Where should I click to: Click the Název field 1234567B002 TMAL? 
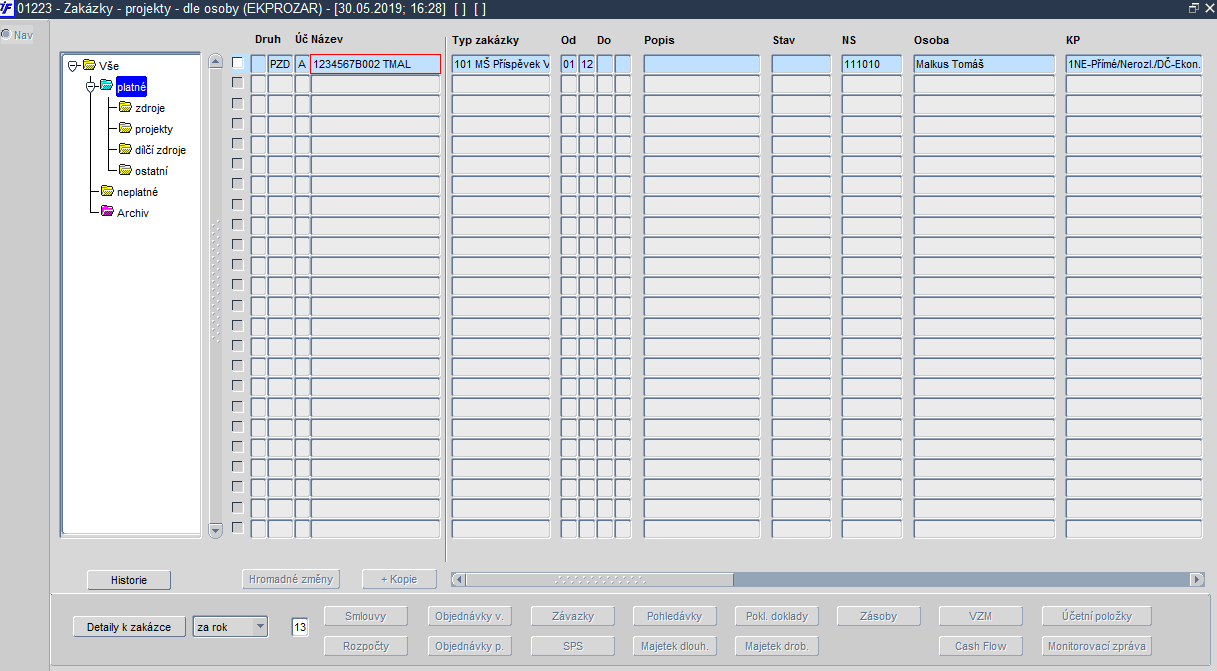pyautogui.click(x=375, y=64)
